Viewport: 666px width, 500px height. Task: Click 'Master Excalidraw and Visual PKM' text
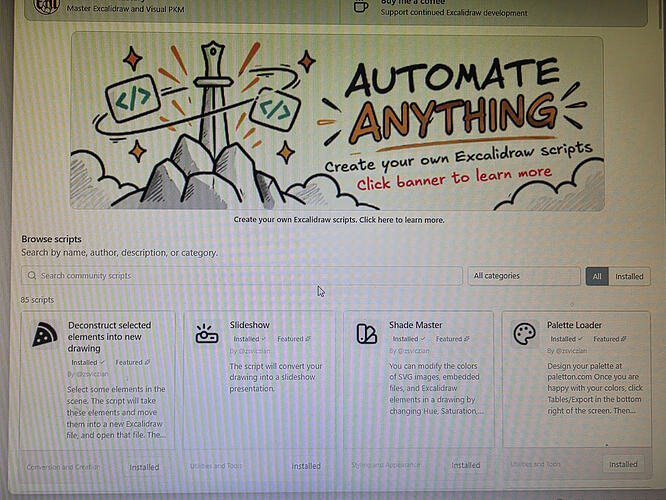click(x=126, y=8)
